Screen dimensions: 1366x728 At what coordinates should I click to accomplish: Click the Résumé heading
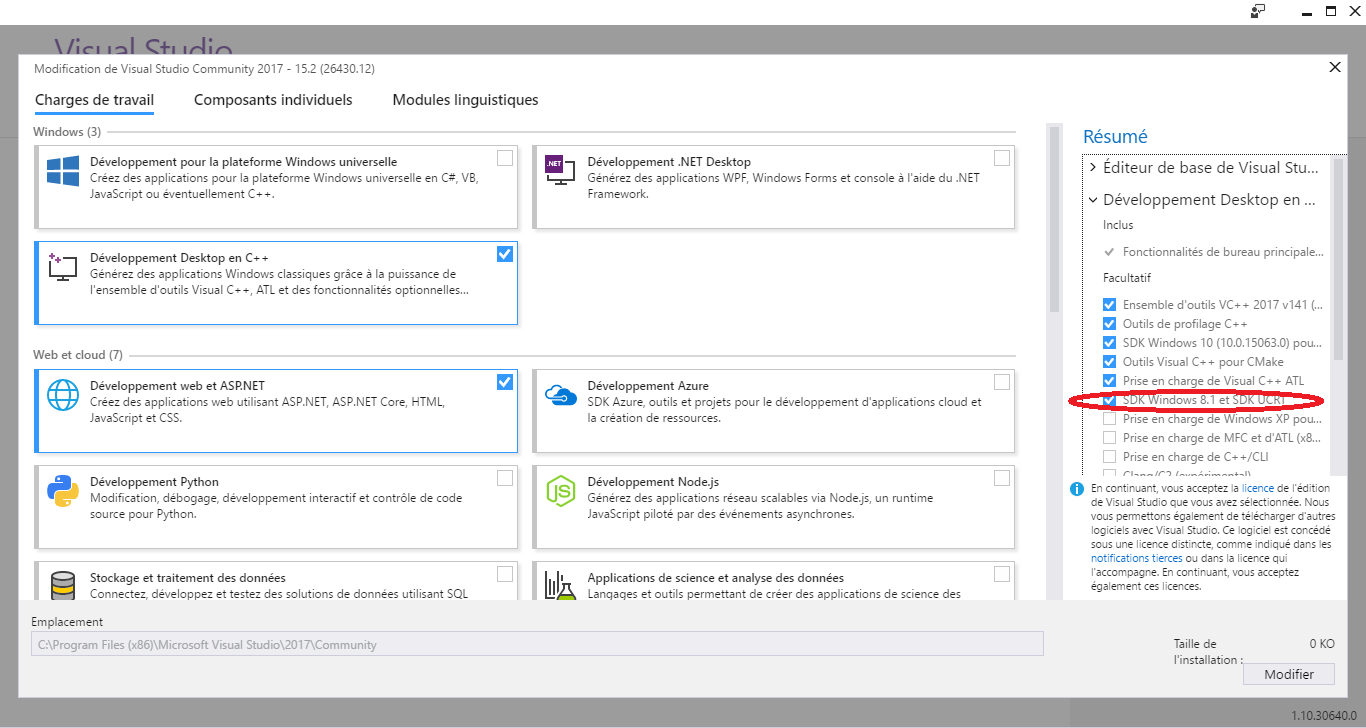[1115, 137]
